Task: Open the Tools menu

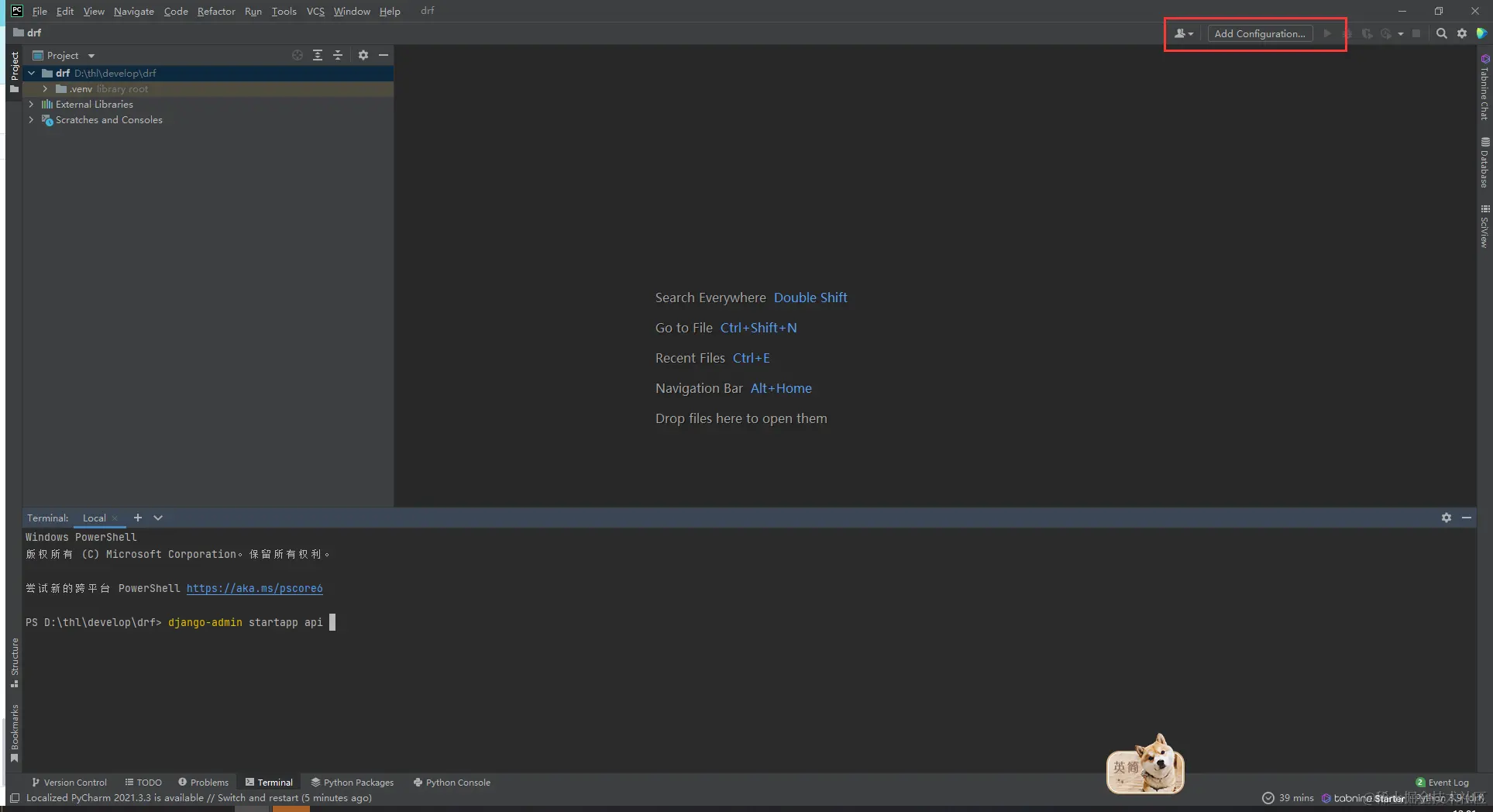Action: (x=284, y=11)
